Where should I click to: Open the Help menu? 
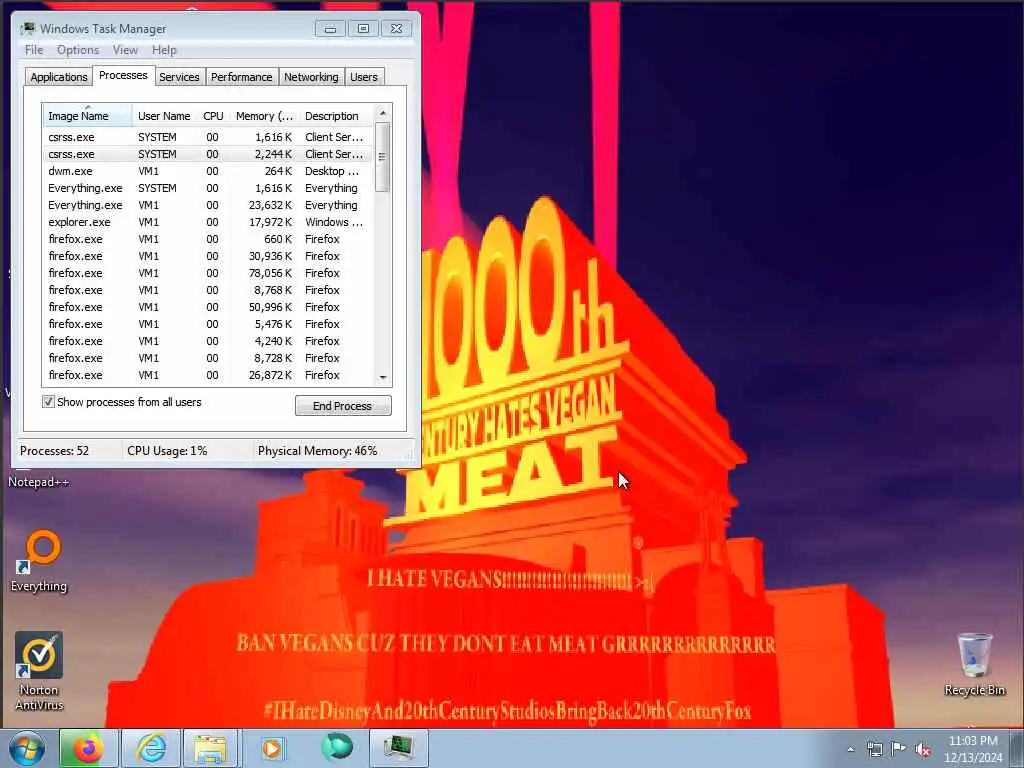click(x=164, y=50)
